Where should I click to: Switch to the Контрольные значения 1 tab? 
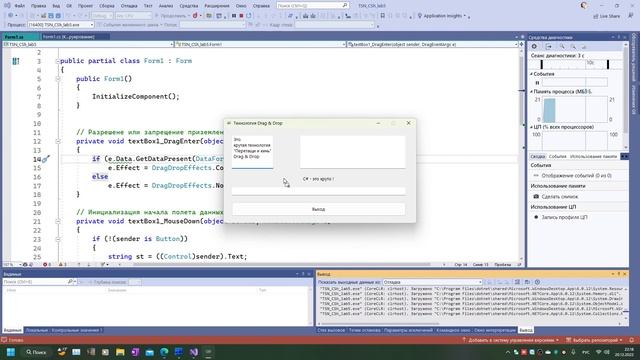(x=77, y=330)
